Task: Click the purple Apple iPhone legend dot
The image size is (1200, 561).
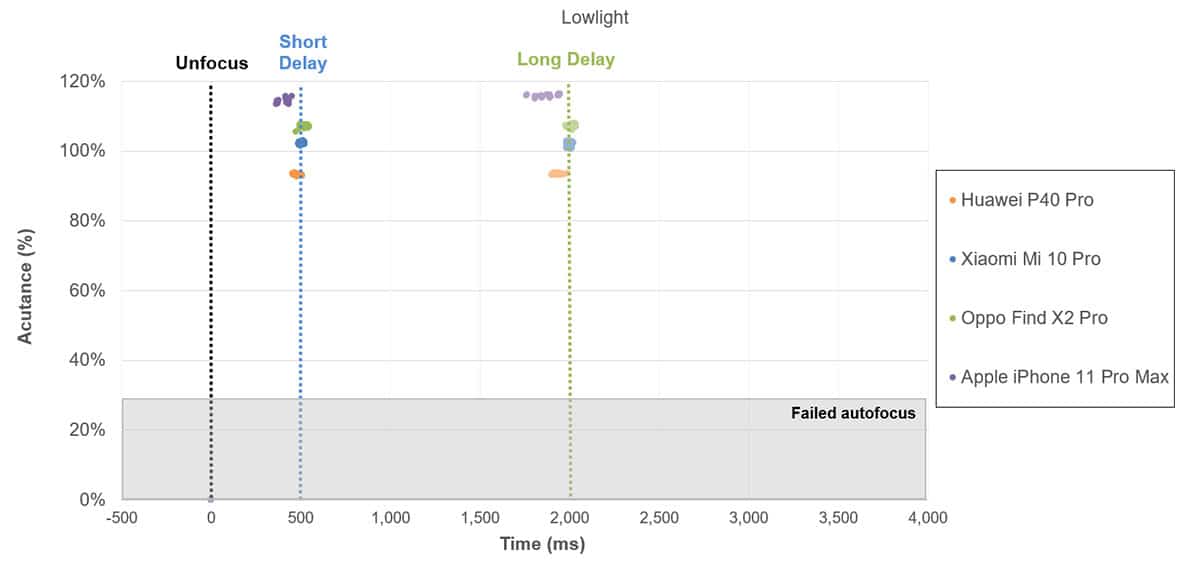Action: pyautogui.click(x=952, y=378)
